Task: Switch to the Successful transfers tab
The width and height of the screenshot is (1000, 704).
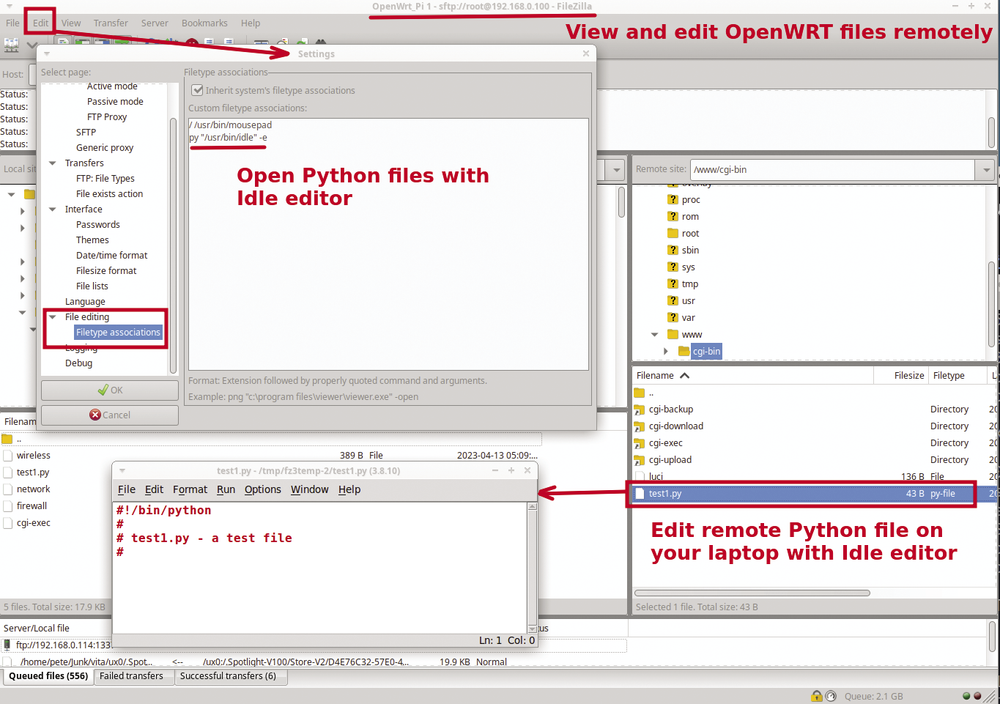Action: coord(228,676)
